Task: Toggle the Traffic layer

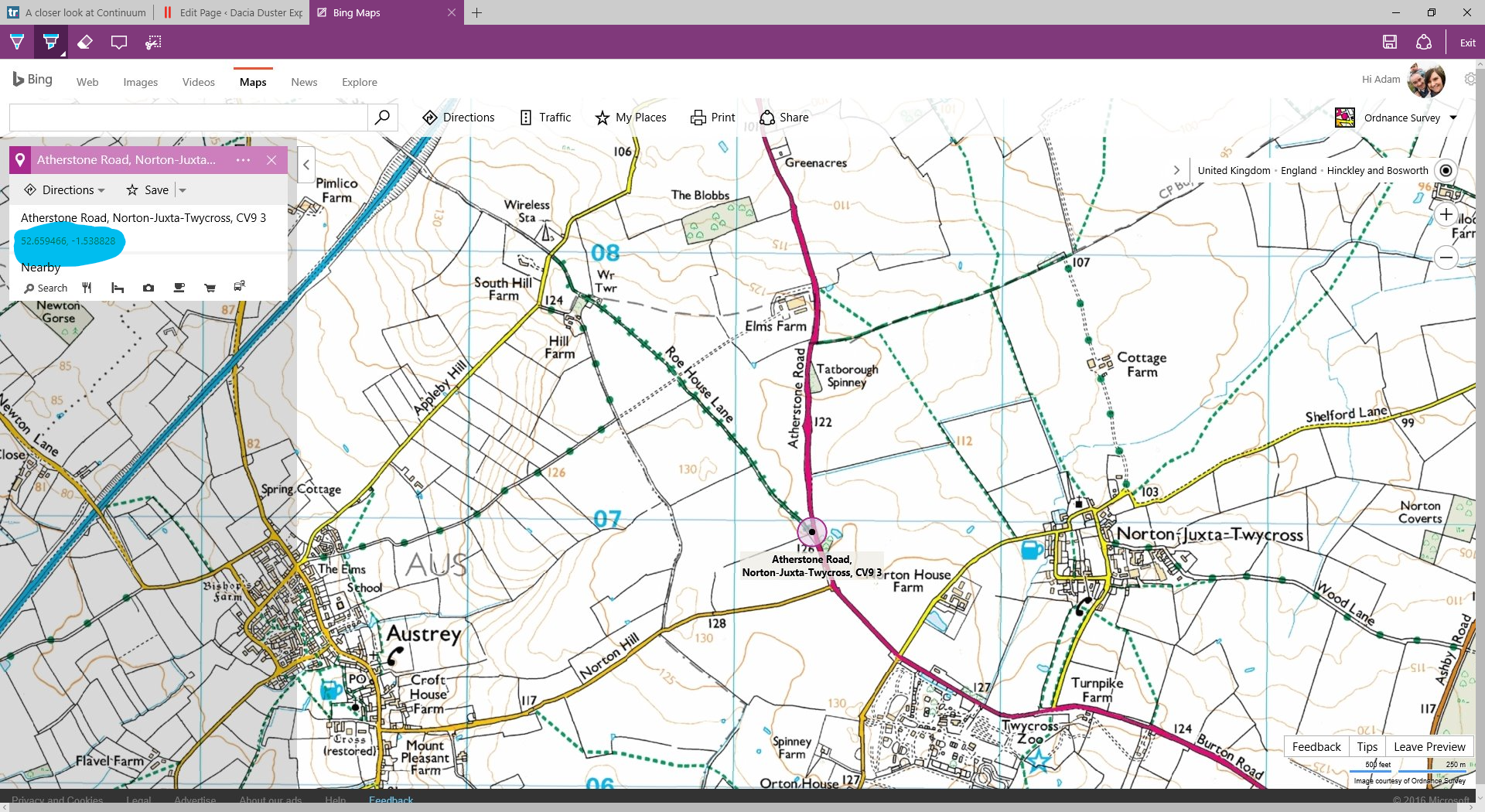Action: [x=545, y=118]
